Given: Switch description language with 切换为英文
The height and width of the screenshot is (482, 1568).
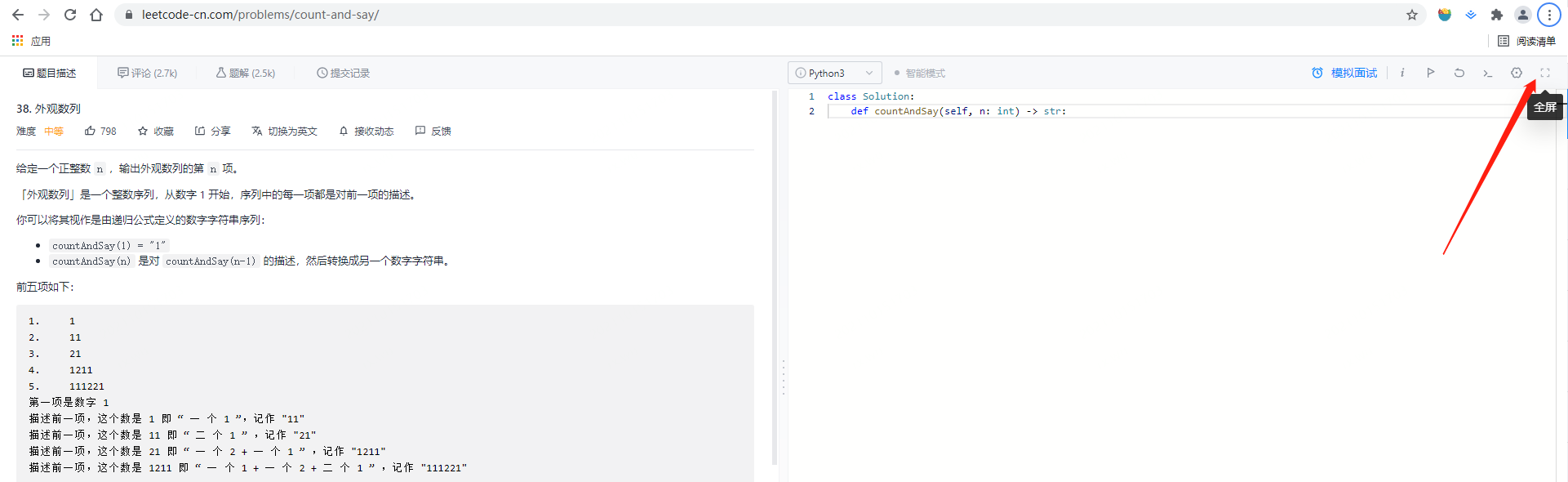Looking at the screenshot, I should (x=284, y=131).
